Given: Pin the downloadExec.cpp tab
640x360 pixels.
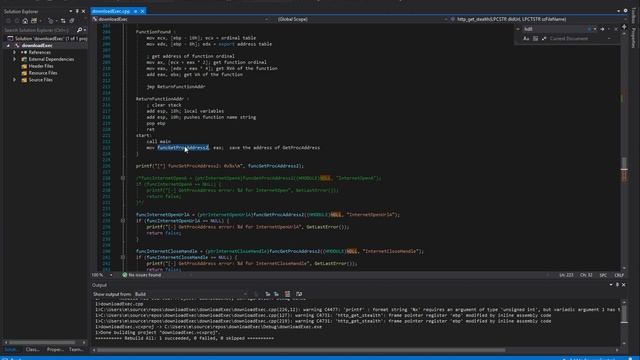Looking at the screenshot, I should [x=136, y=11].
